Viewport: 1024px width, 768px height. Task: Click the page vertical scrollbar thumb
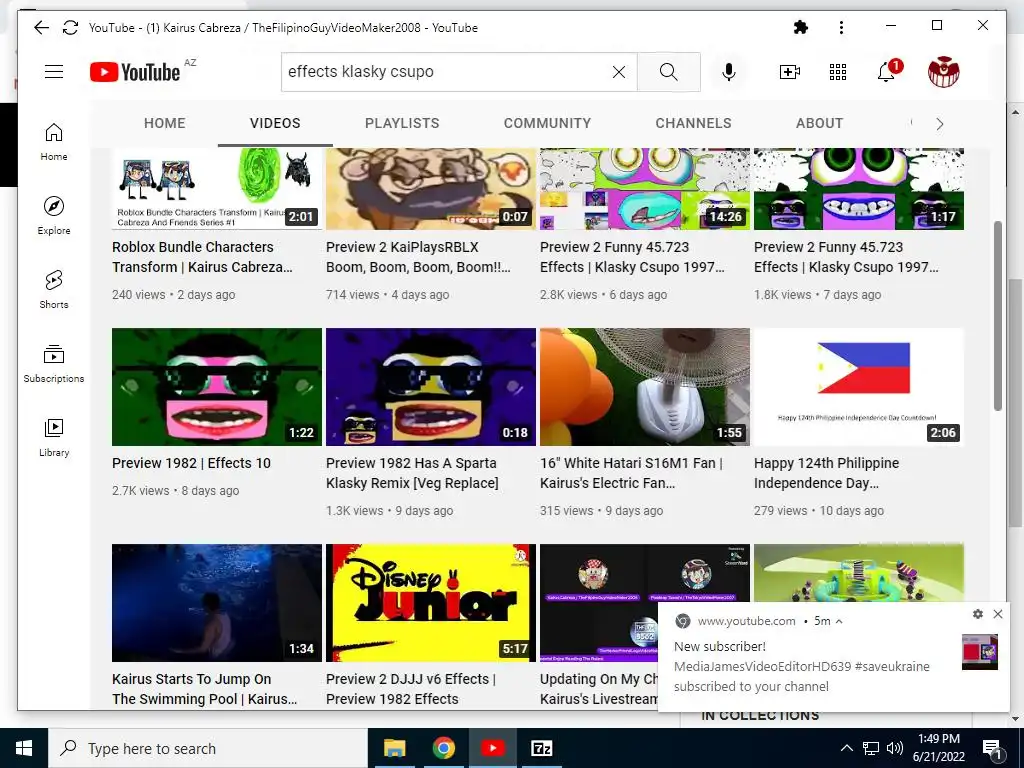[x=997, y=316]
